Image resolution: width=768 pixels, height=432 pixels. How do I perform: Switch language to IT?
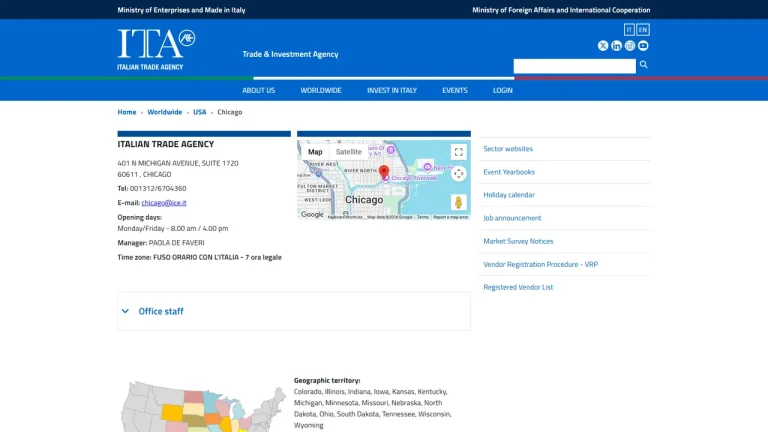pyautogui.click(x=629, y=30)
